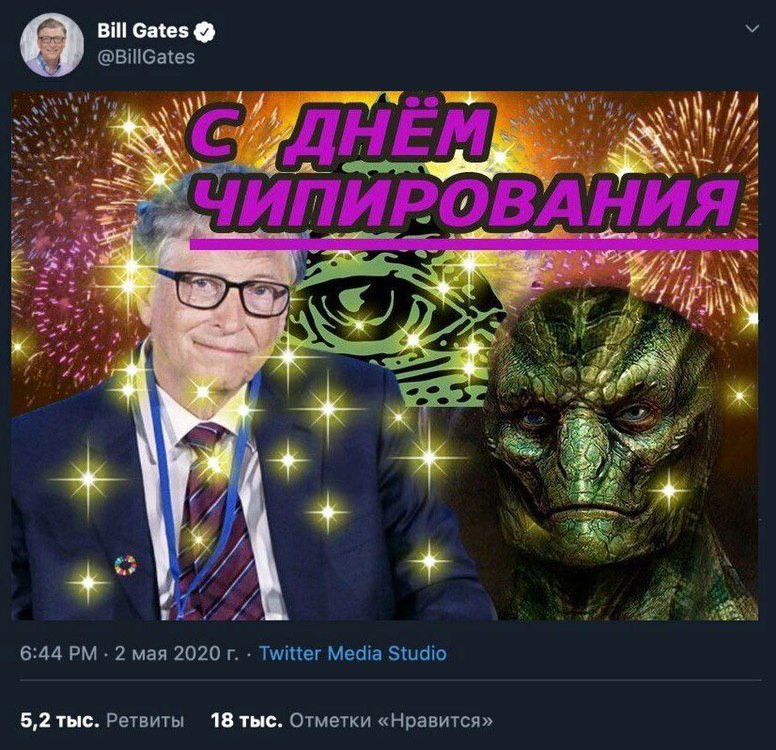Screen dimensions: 776x750
Task: Click the 6:44 PM timestamp
Action: 58,653
